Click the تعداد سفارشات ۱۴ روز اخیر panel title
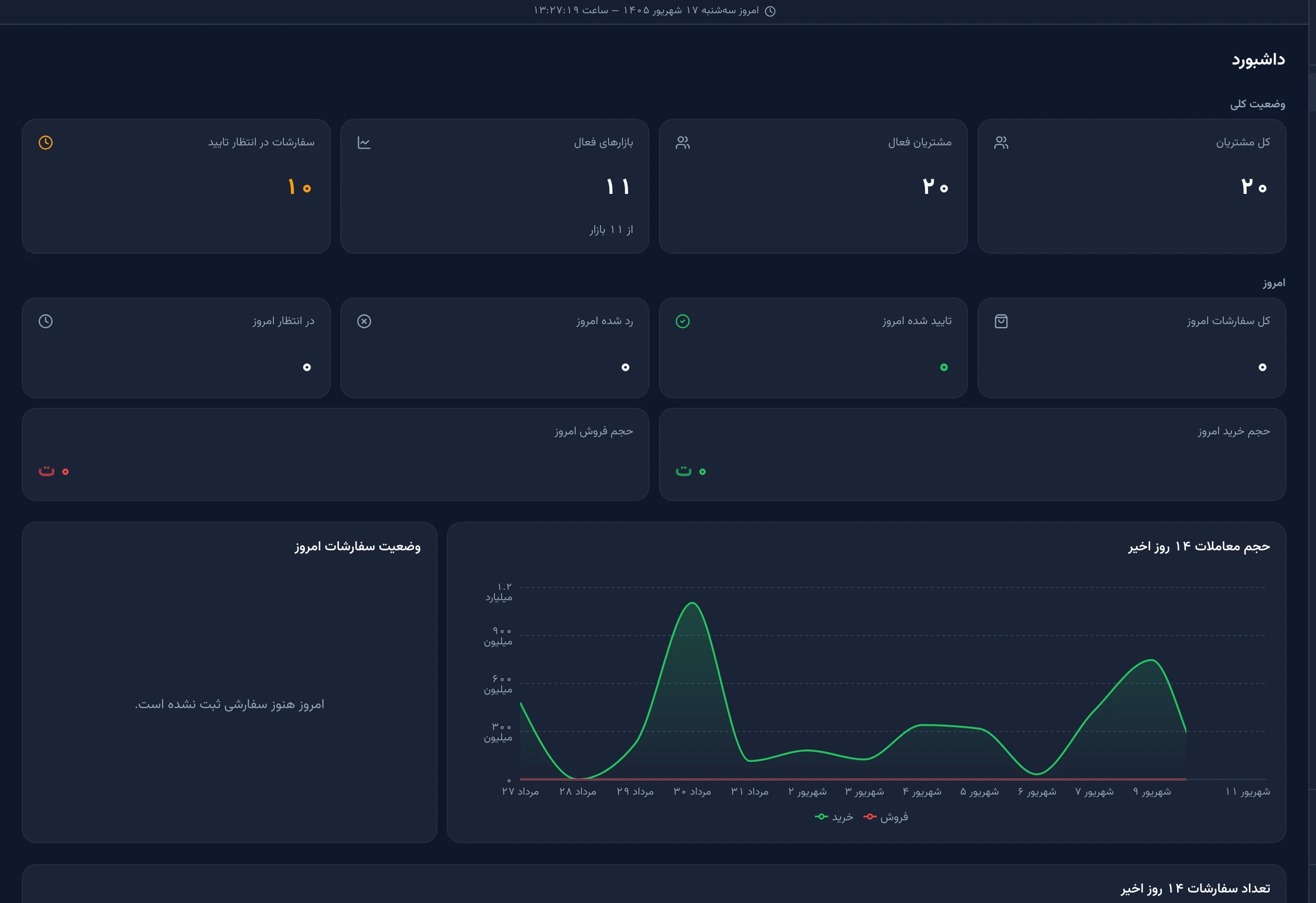Image resolution: width=1316 pixels, height=903 pixels. [x=1195, y=888]
